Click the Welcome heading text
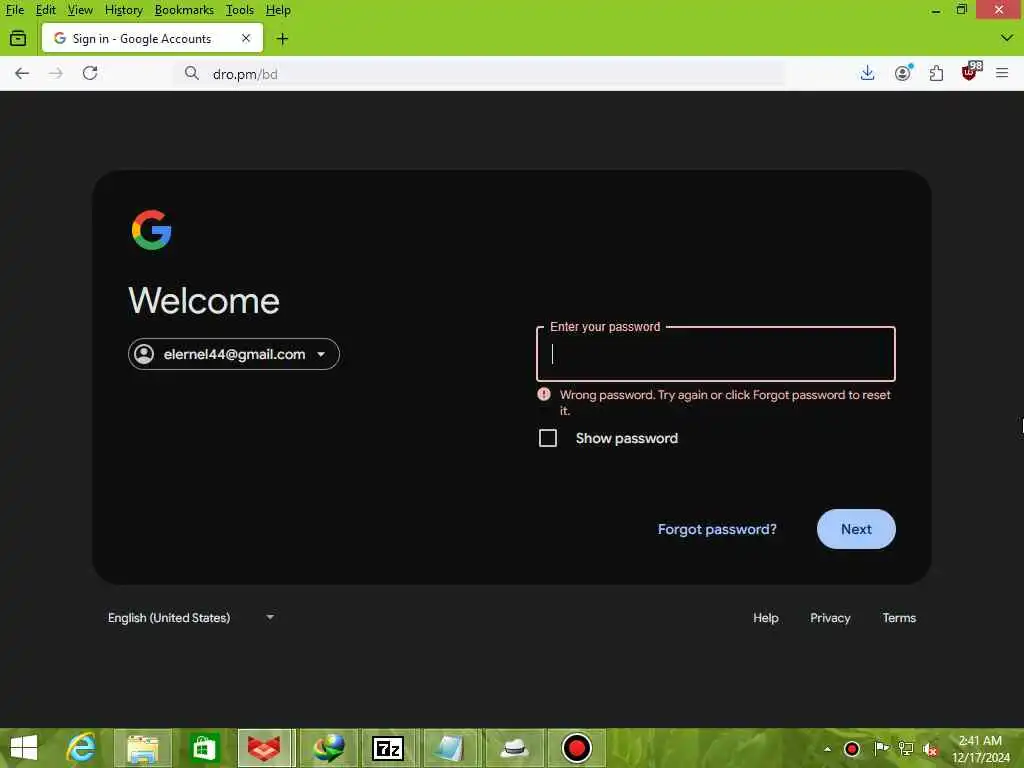This screenshot has height=768, width=1024. [x=204, y=300]
